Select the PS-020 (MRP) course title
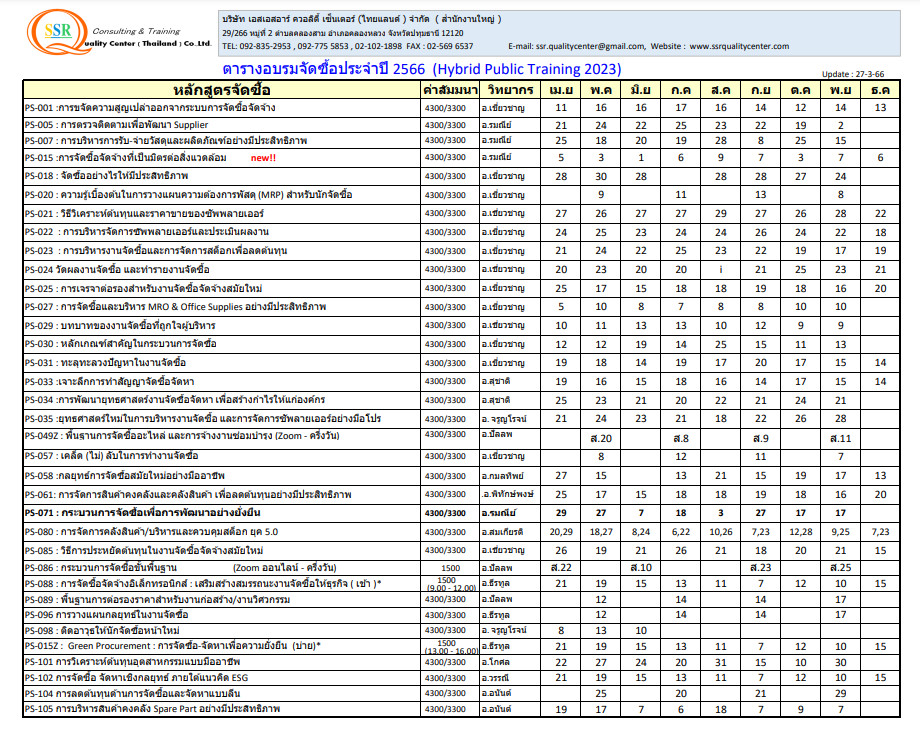This screenshot has width=920, height=732. tap(188, 195)
